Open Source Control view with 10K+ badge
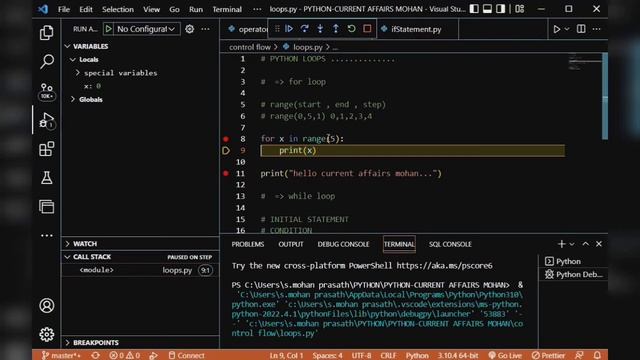640x360 pixels. [x=47, y=91]
